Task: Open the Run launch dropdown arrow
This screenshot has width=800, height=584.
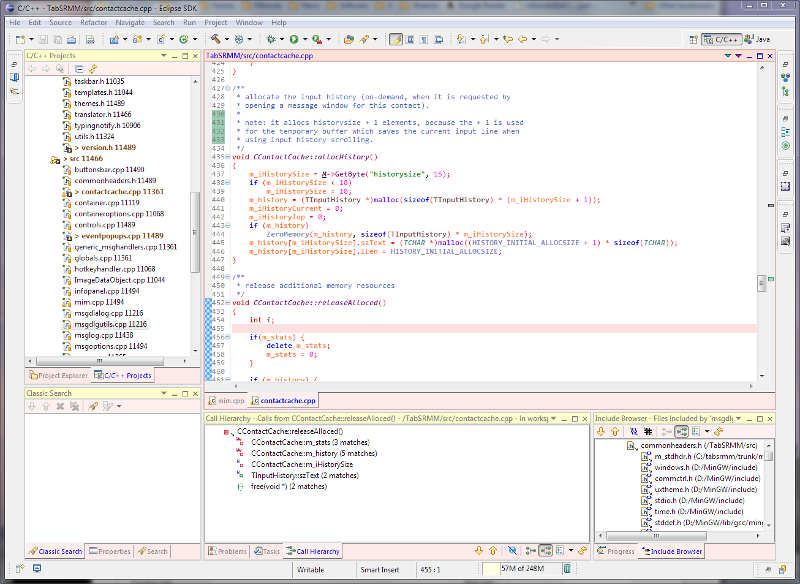Action: (x=305, y=39)
